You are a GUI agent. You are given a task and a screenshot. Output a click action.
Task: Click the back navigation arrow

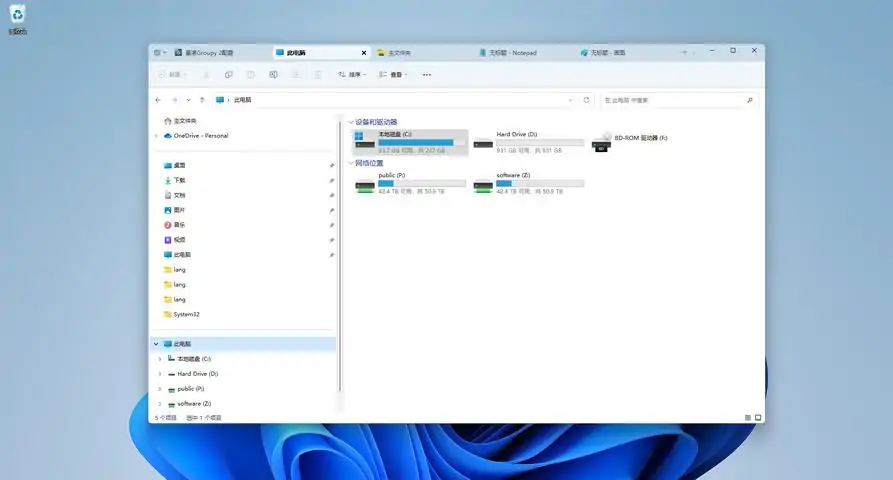tap(158, 100)
